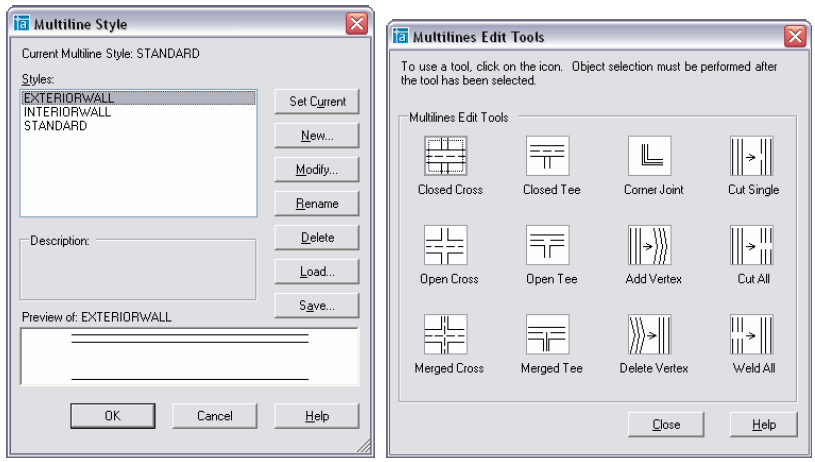Click the Load... button
Image resolution: width=815 pixels, height=462 pixels.
[317, 271]
